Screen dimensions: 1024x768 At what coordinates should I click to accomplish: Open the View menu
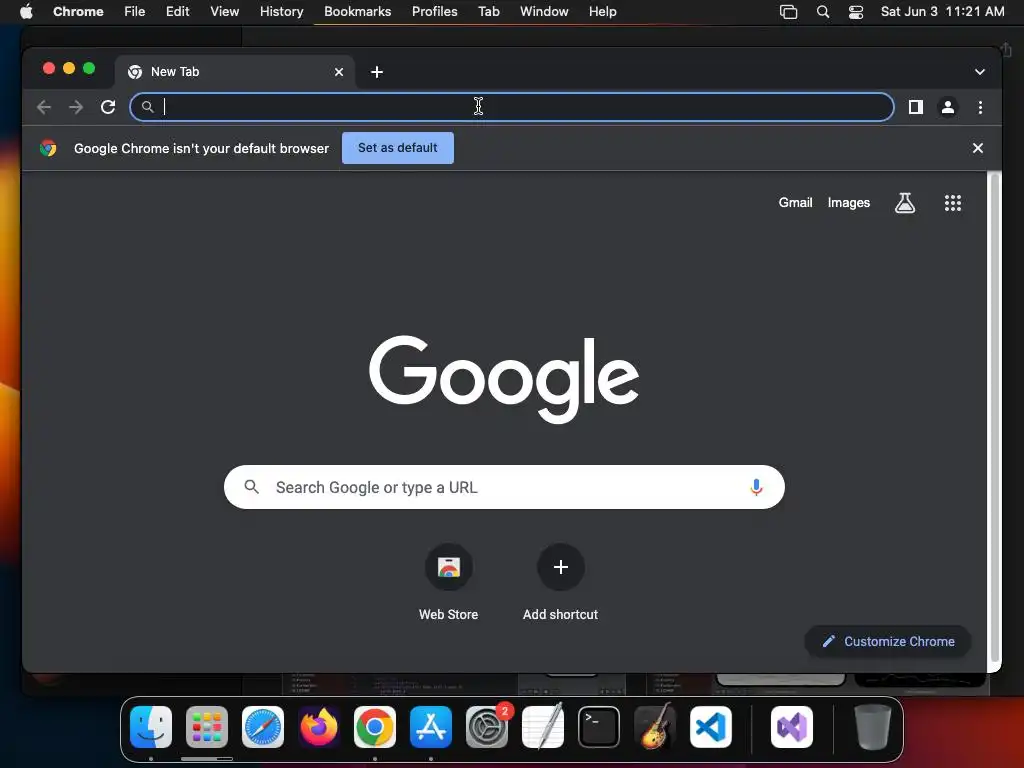point(225,12)
